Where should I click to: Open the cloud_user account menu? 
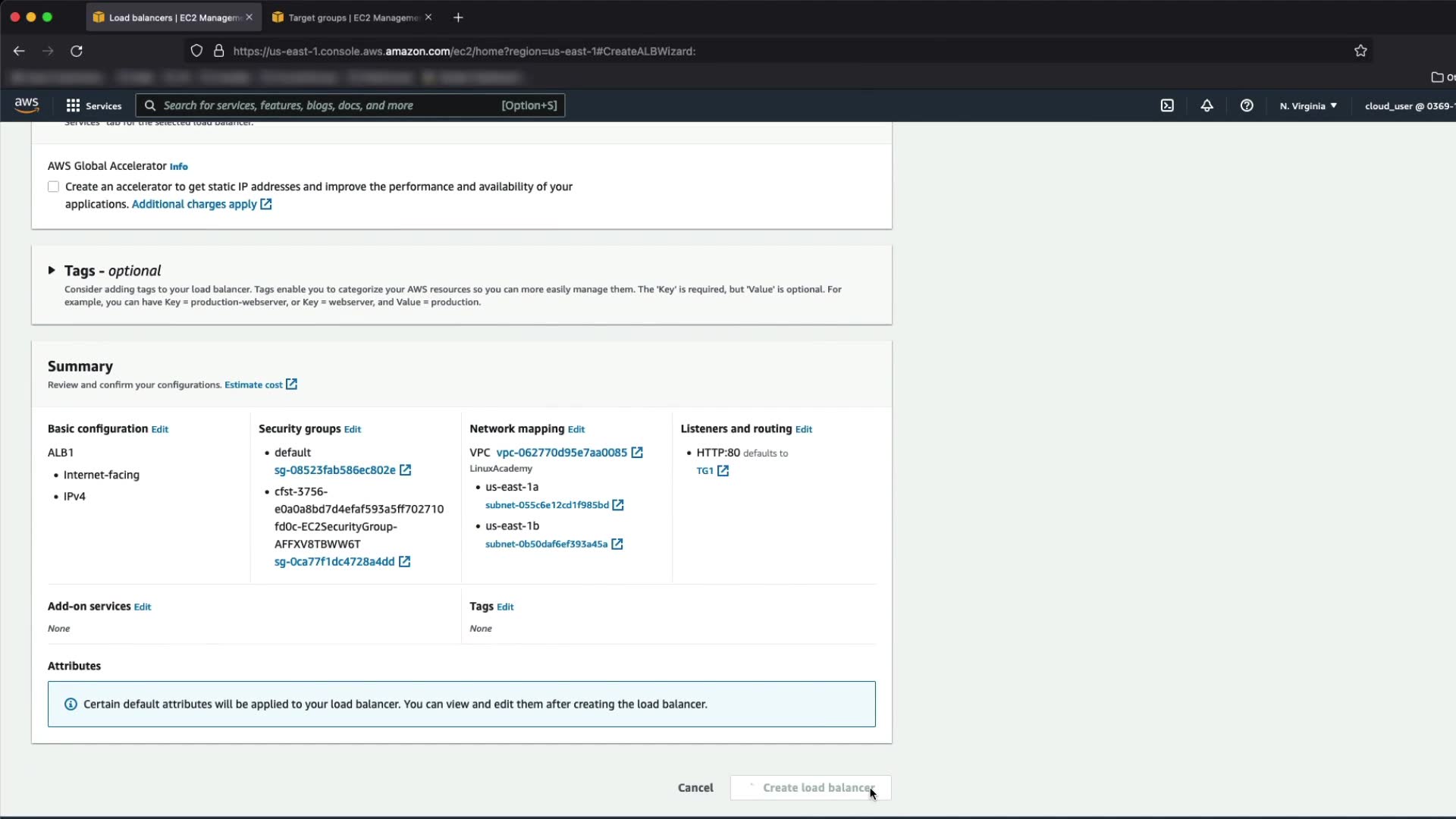click(1408, 106)
